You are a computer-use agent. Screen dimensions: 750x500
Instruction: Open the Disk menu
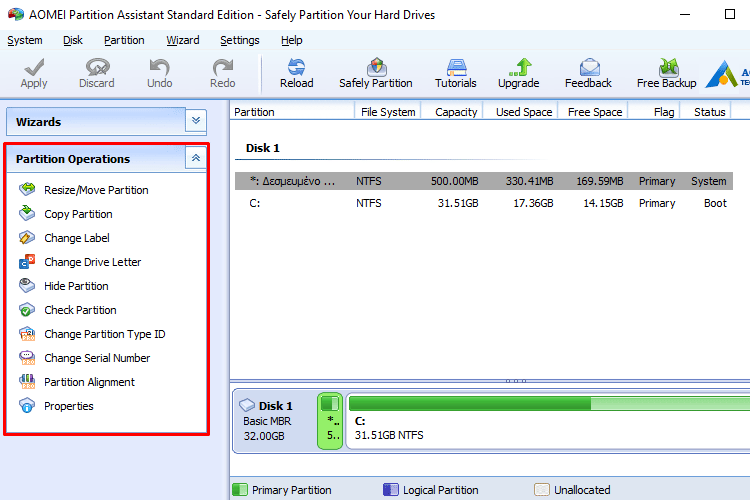click(73, 40)
